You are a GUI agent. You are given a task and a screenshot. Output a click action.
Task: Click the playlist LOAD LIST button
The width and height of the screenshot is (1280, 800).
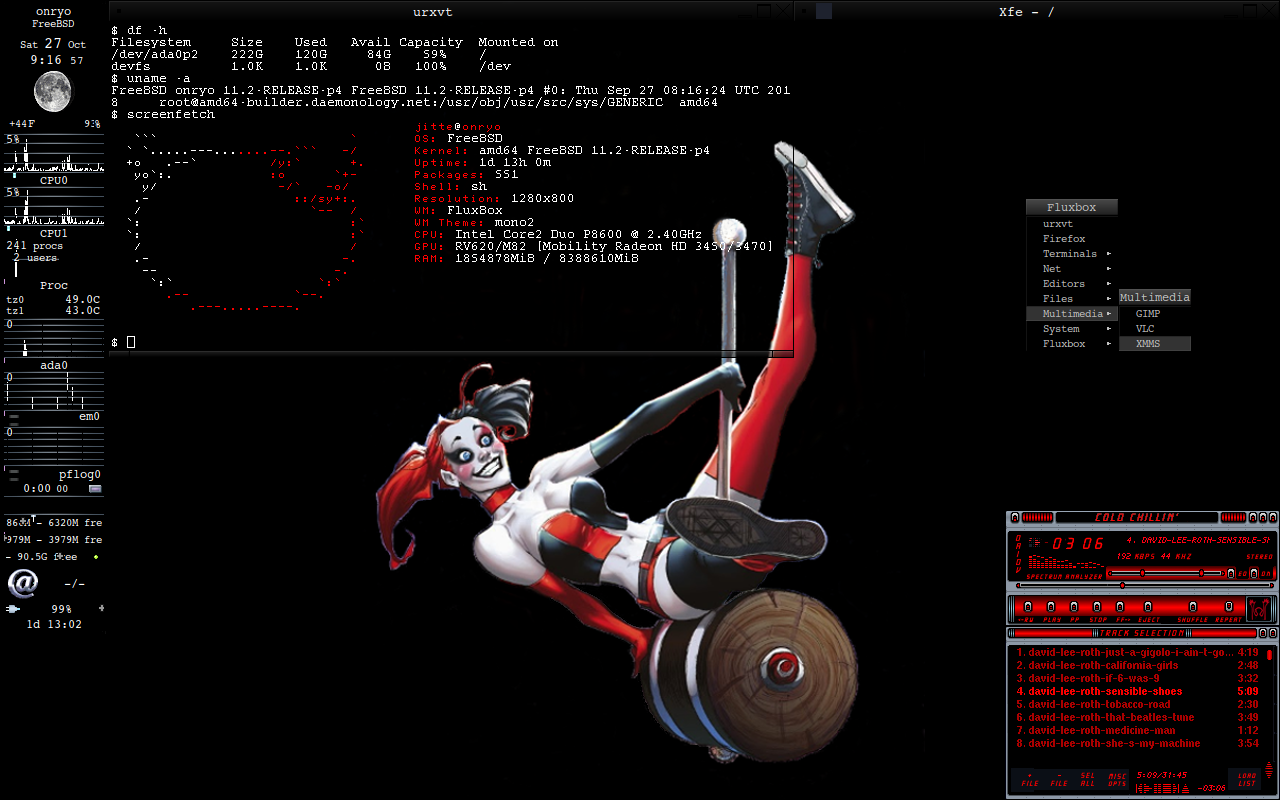tap(1247, 780)
